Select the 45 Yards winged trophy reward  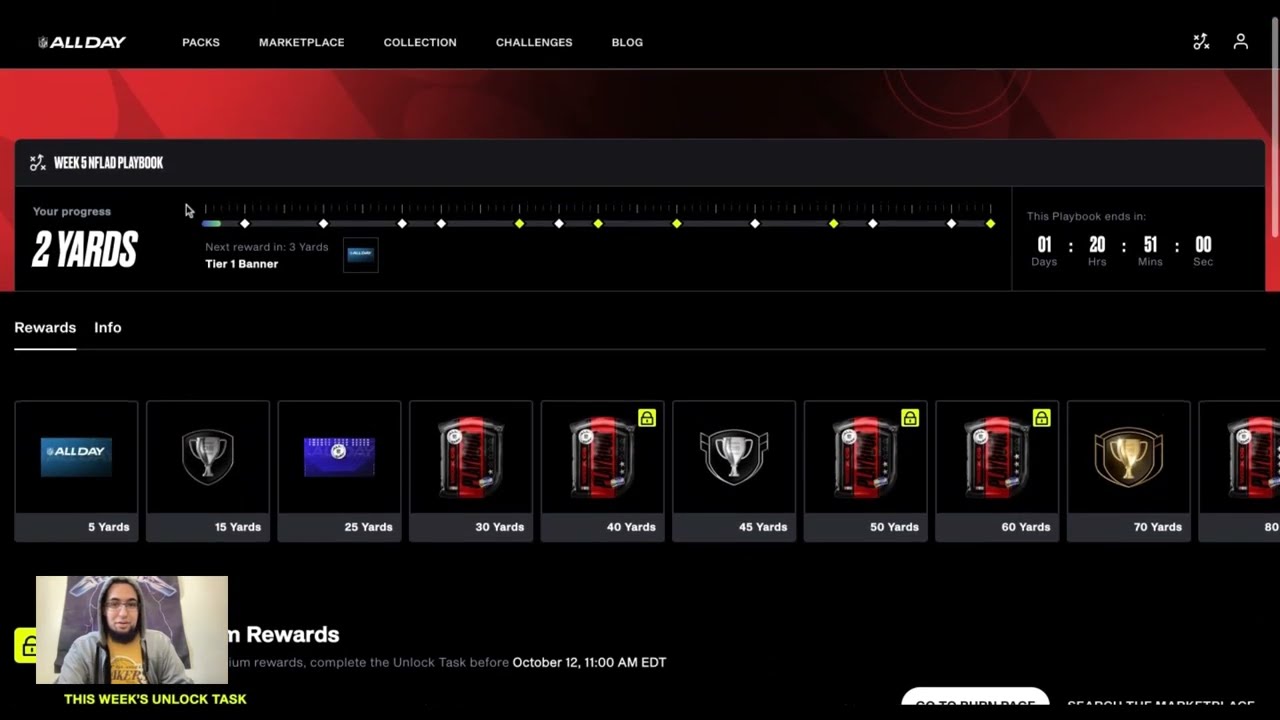tap(734, 471)
